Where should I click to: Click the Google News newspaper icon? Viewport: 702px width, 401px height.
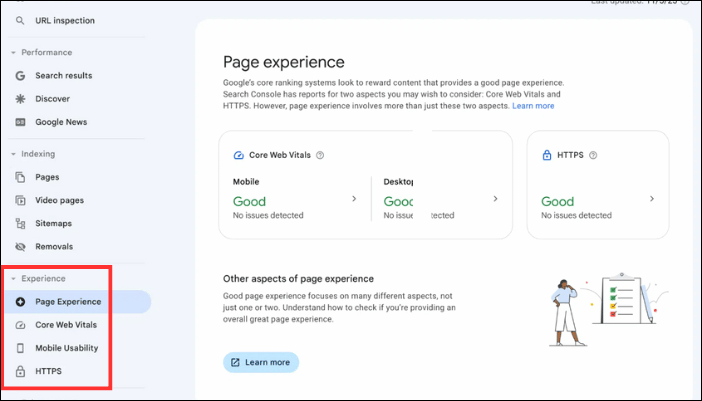pos(20,122)
